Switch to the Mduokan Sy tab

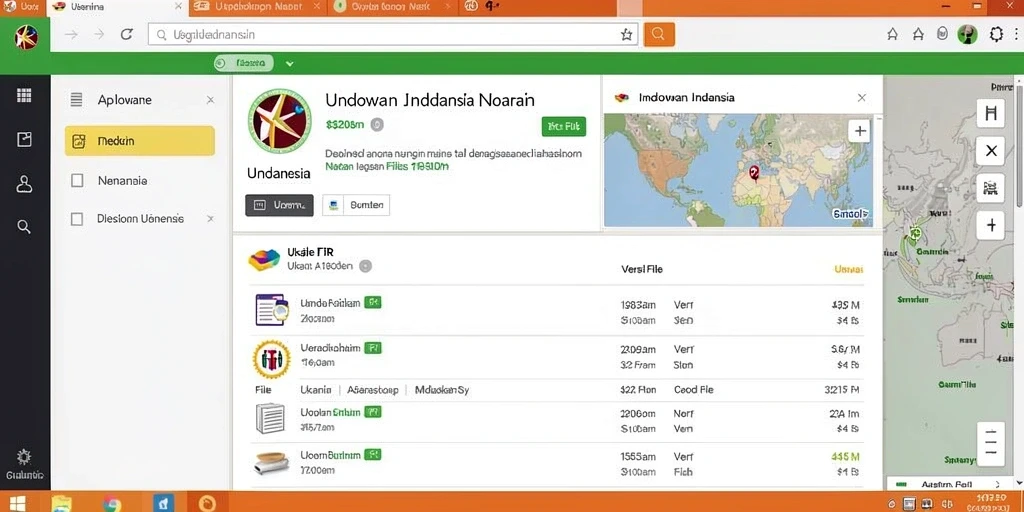(442, 390)
